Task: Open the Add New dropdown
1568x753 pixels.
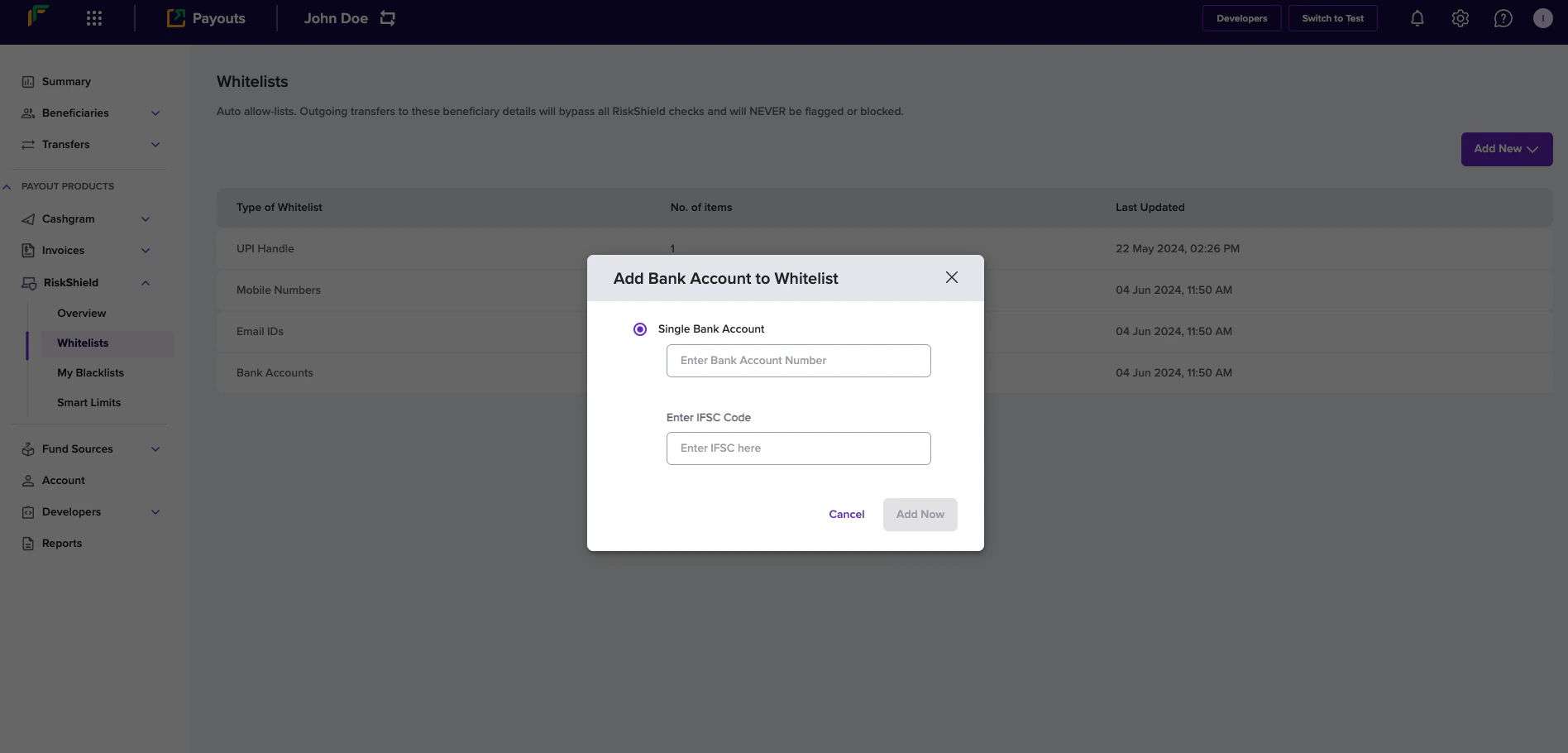Action: 1507,149
